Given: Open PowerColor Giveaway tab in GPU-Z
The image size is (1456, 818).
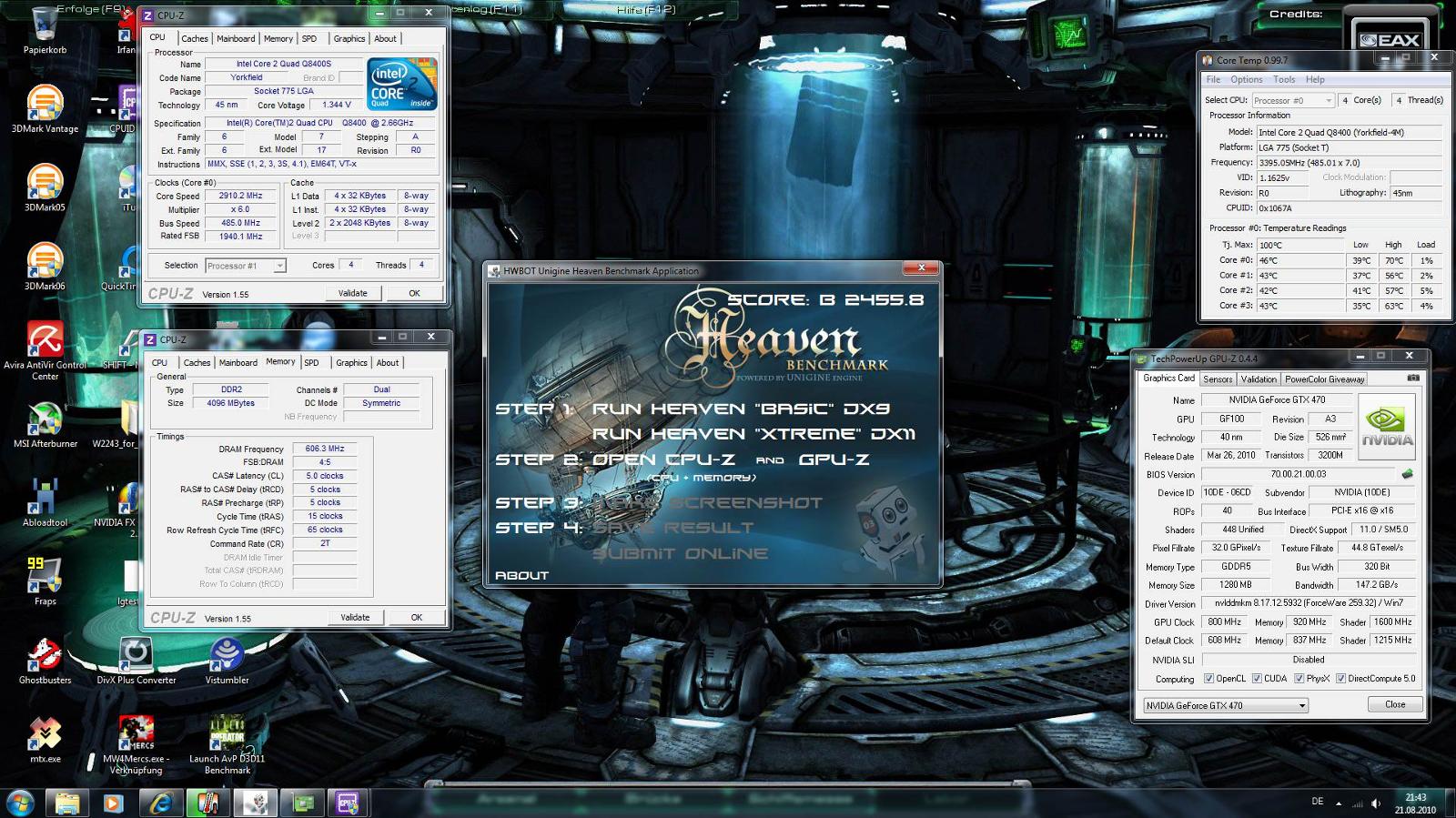Looking at the screenshot, I should (x=1324, y=379).
